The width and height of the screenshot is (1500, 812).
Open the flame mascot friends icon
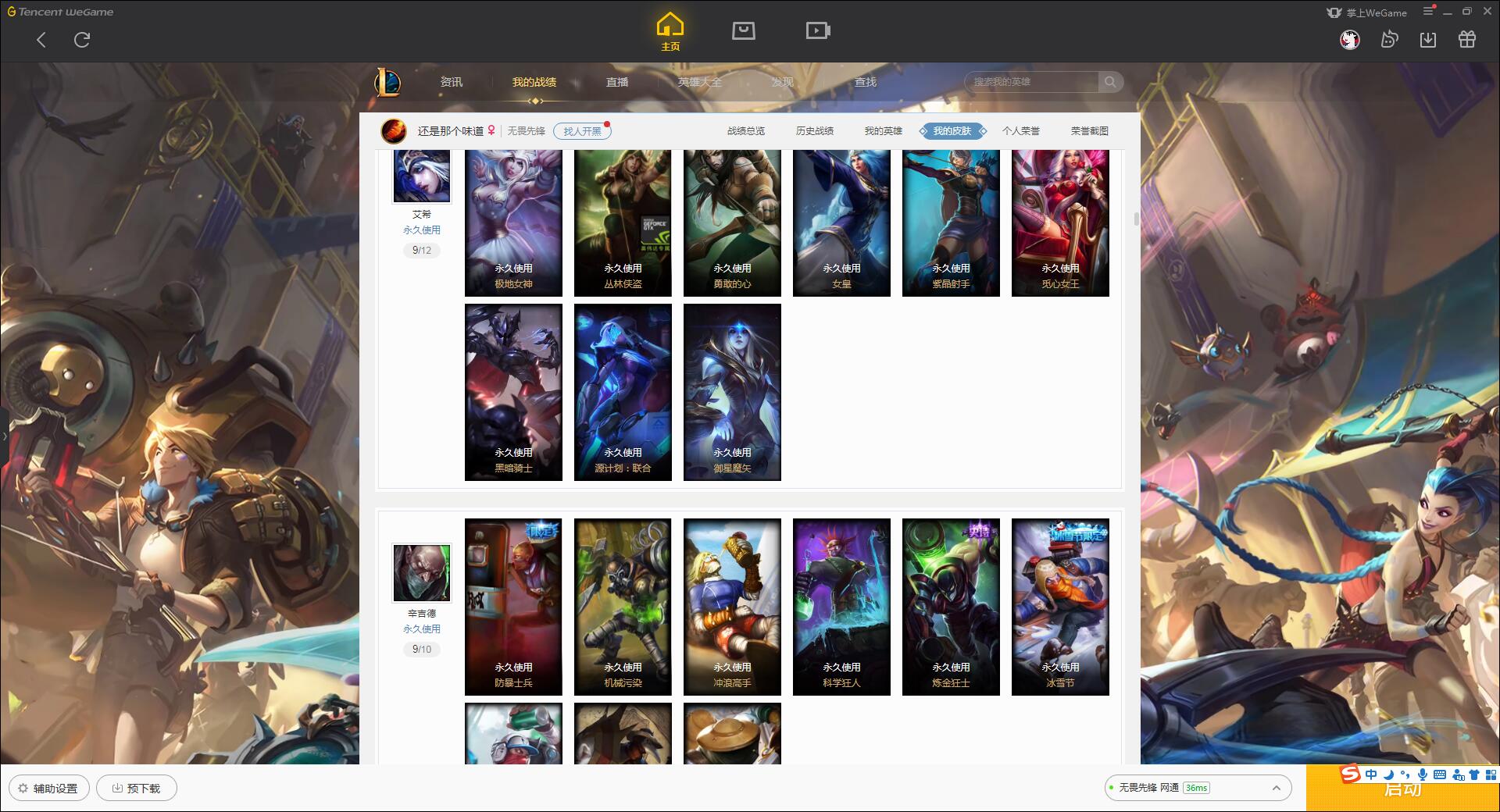coord(1389,39)
